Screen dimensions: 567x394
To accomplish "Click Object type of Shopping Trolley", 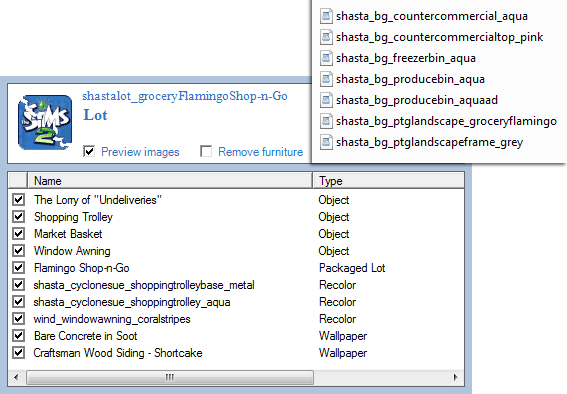I will pos(333,217).
